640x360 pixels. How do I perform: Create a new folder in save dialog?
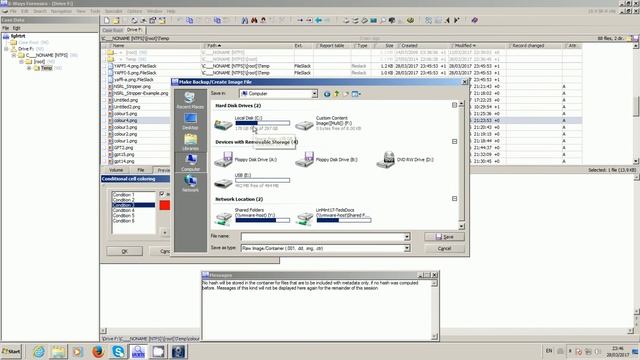[x=346, y=94]
